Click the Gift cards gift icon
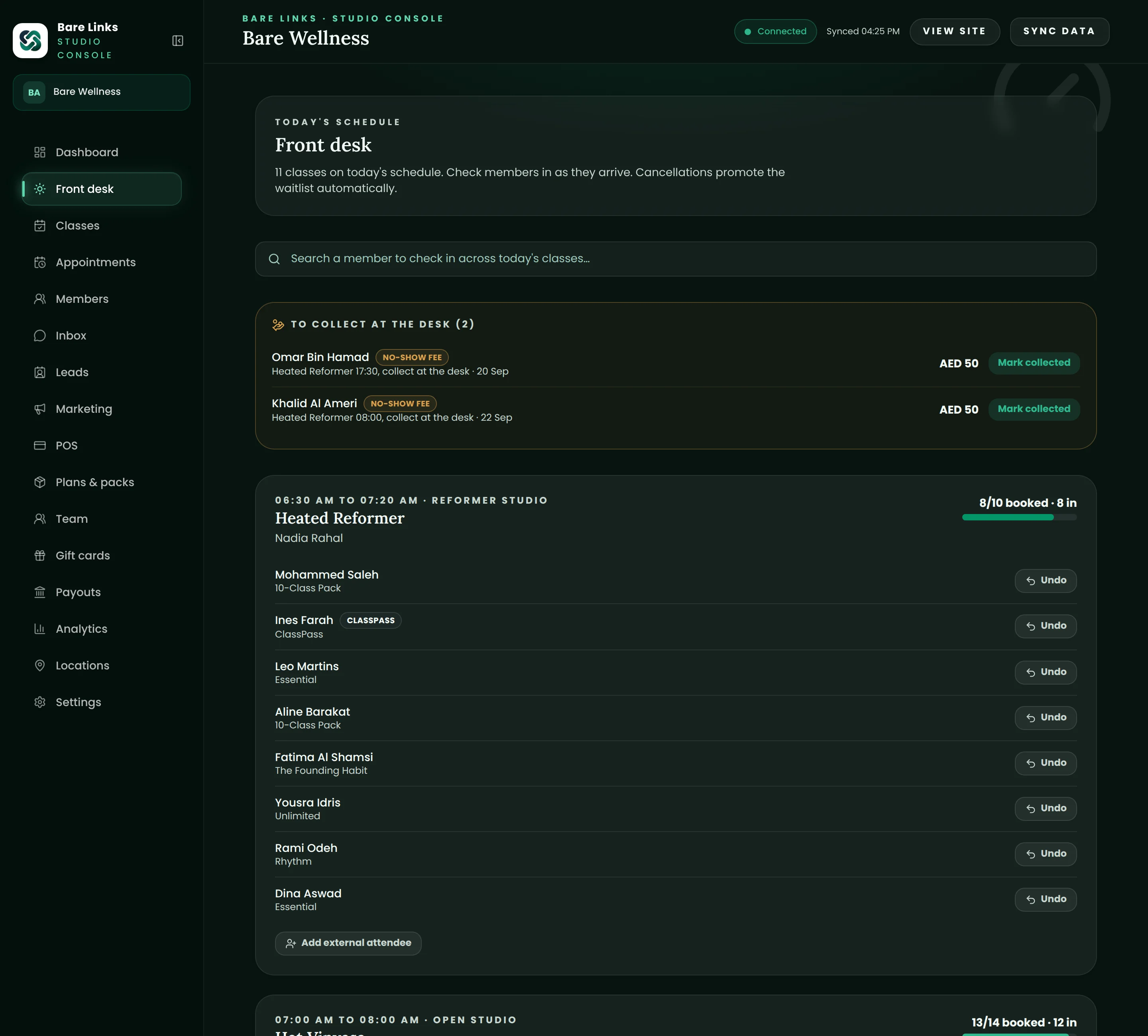Screen dimensions: 1148x1036 pos(40,555)
